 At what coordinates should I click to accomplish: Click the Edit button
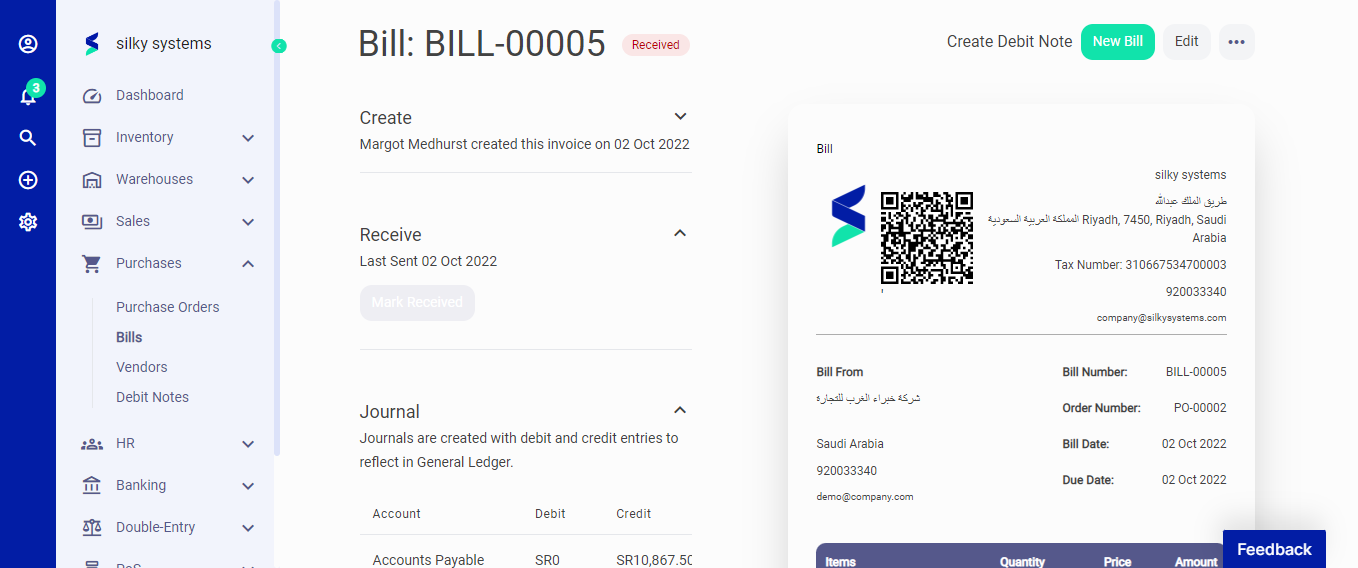[x=1186, y=42]
